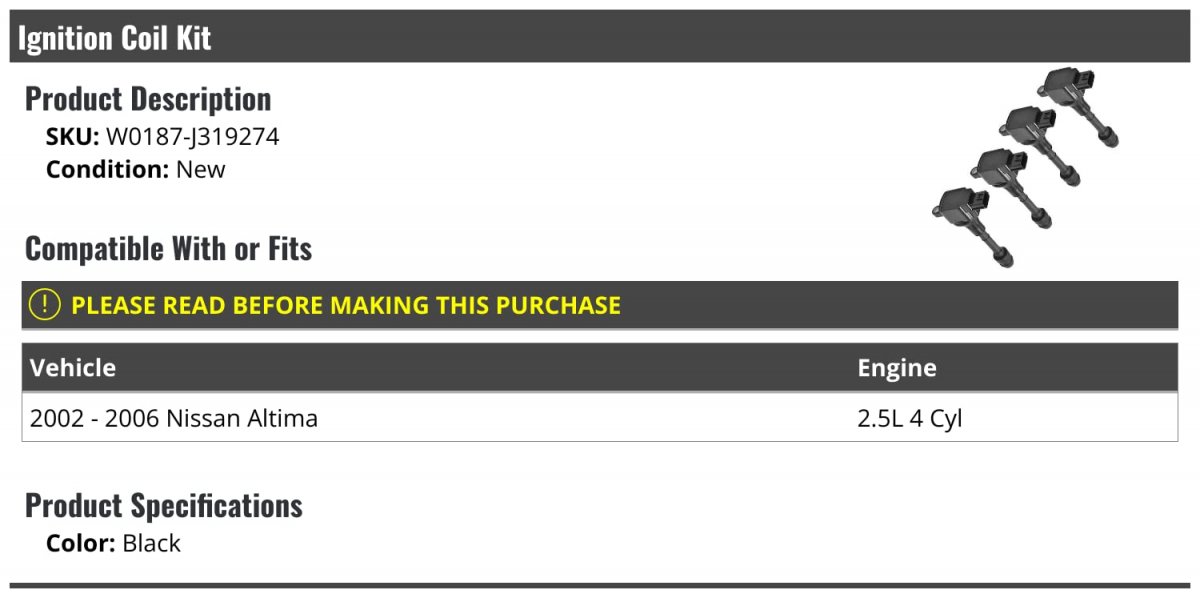Click the yellow warning exclamation icon

coord(45,305)
